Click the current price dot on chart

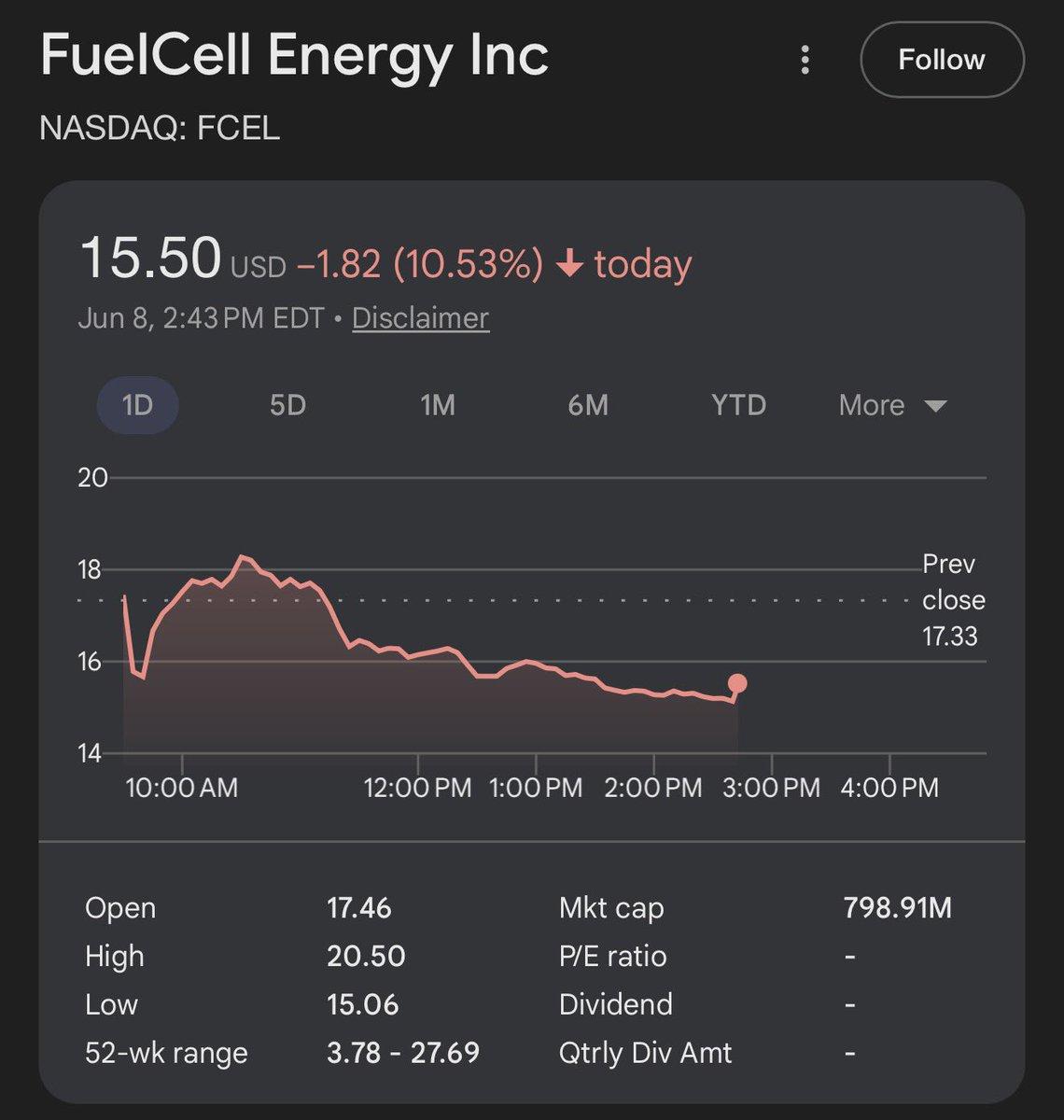(x=737, y=683)
